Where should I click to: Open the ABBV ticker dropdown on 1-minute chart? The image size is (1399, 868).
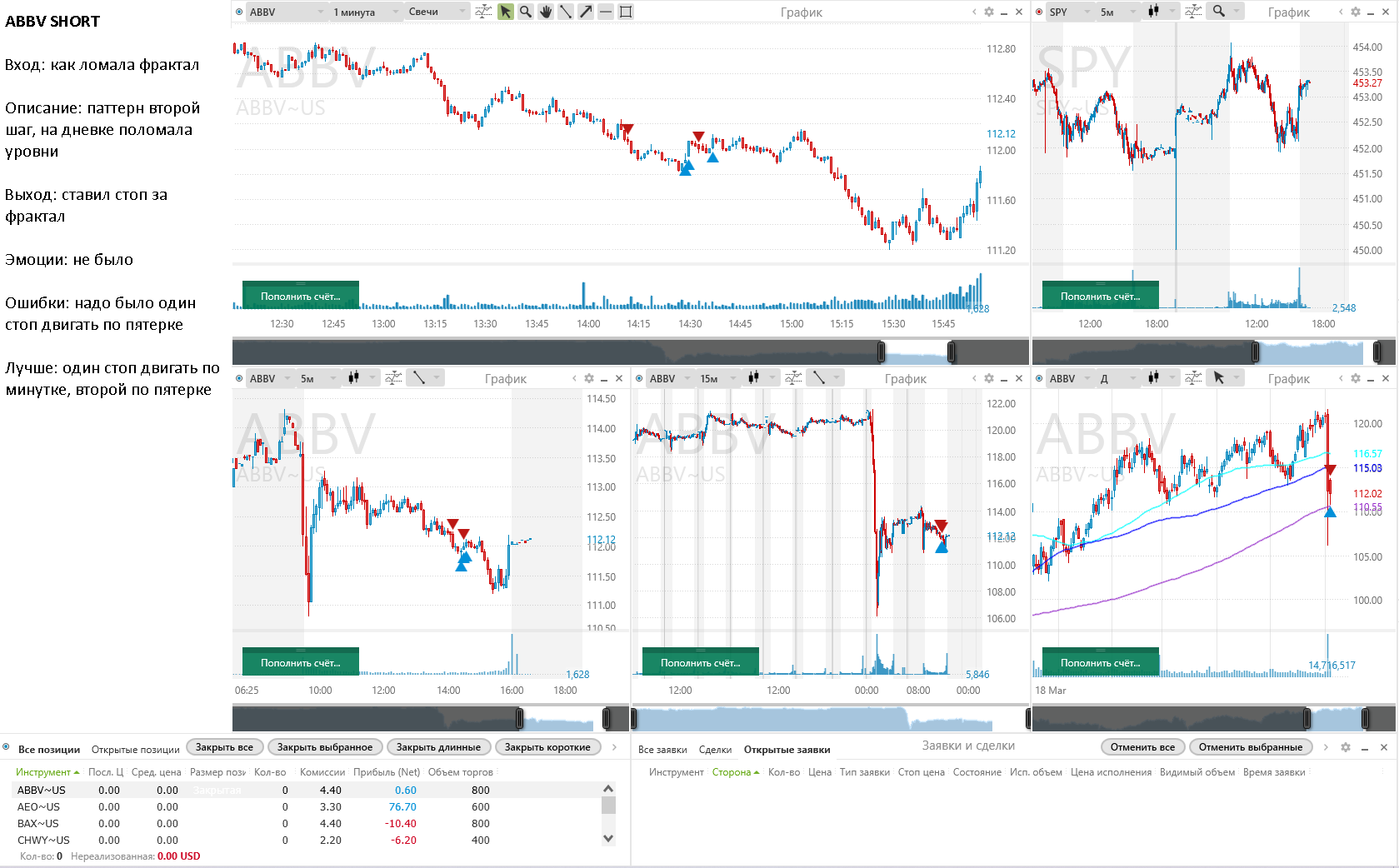click(287, 12)
